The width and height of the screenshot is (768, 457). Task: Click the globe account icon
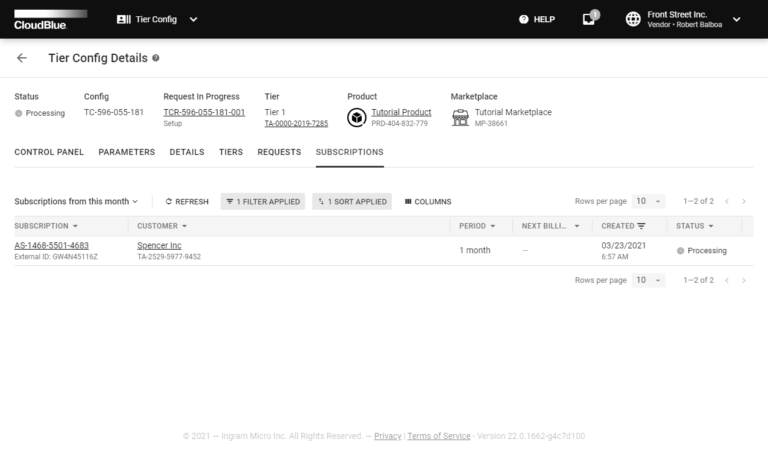(x=633, y=19)
